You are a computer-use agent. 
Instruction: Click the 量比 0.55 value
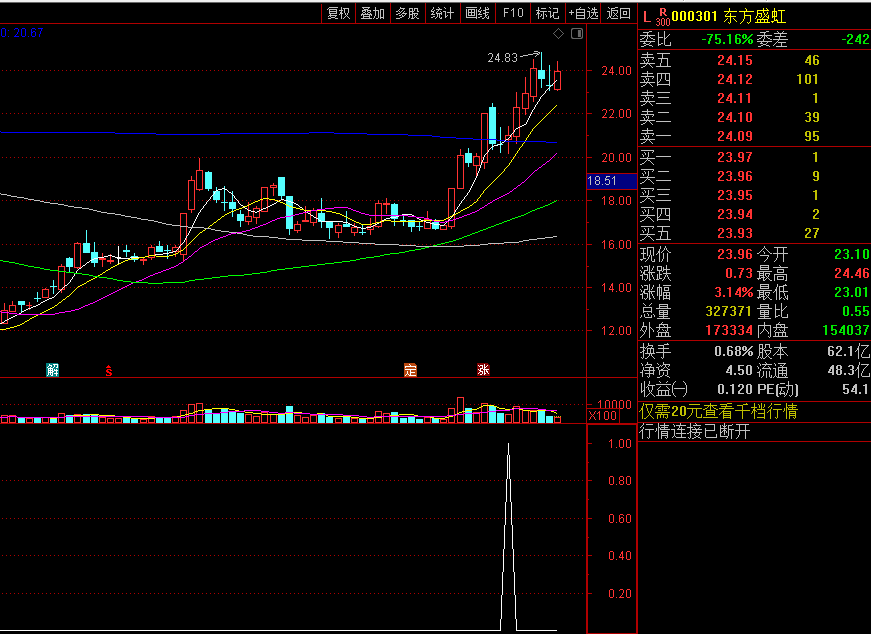pyautogui.click(x=856, y=311)
